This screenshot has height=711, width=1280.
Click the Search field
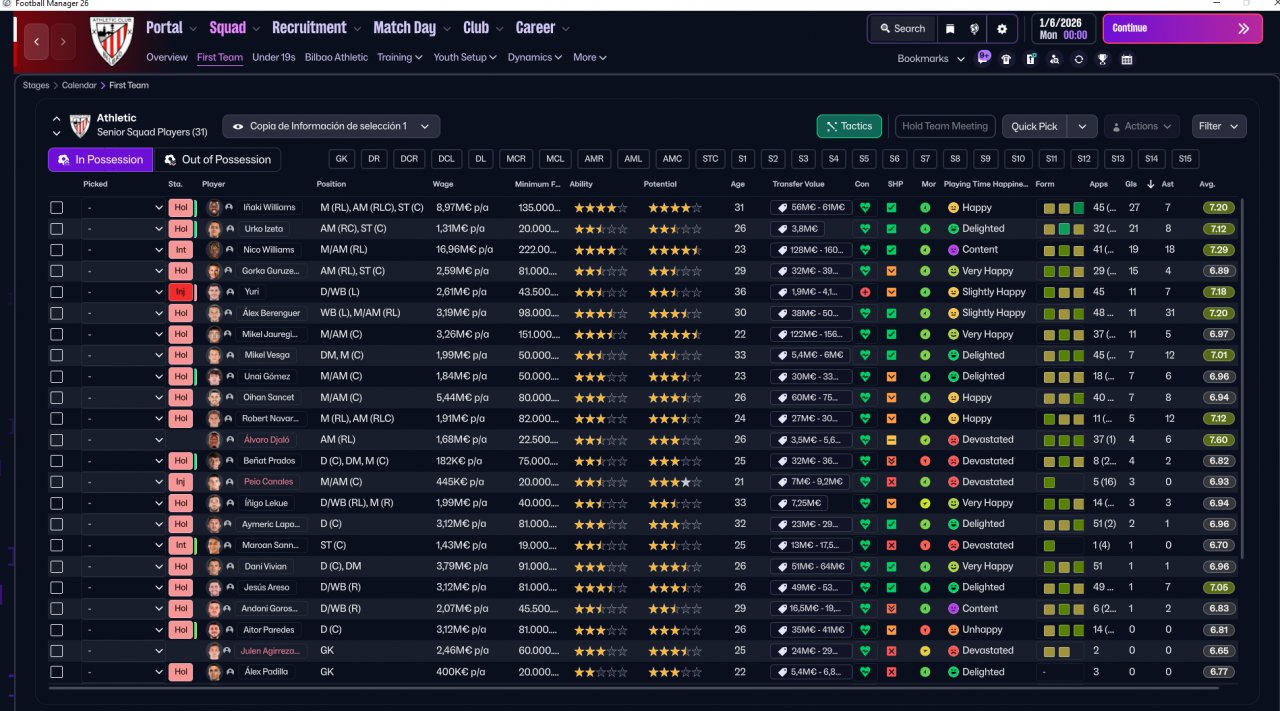[x=902, y=29]
